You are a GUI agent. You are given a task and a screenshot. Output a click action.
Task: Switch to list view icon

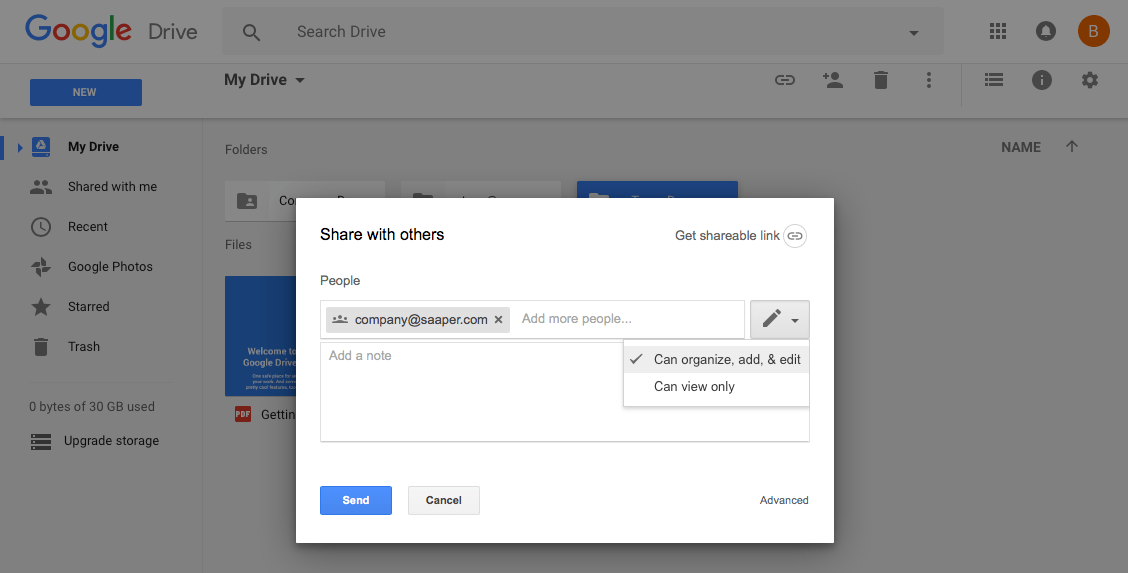click(x=993, y=80)
